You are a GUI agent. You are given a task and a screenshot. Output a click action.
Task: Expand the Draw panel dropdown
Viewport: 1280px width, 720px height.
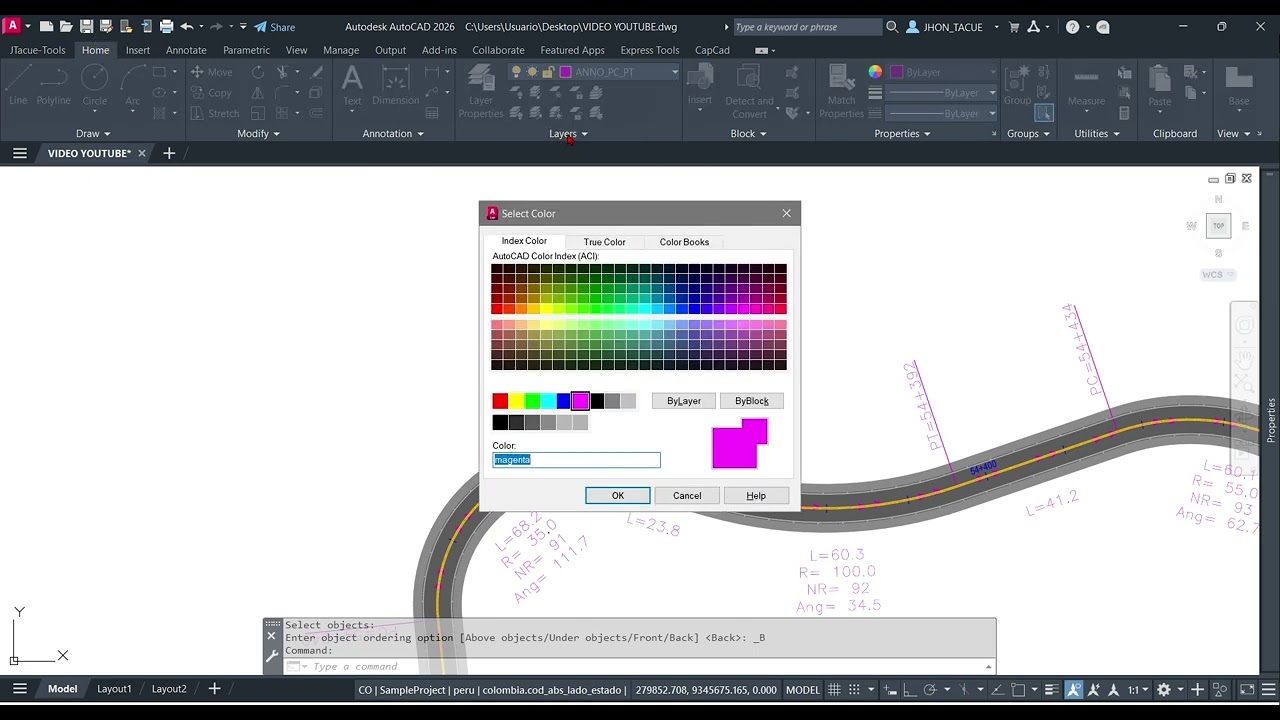coord(93,133)
